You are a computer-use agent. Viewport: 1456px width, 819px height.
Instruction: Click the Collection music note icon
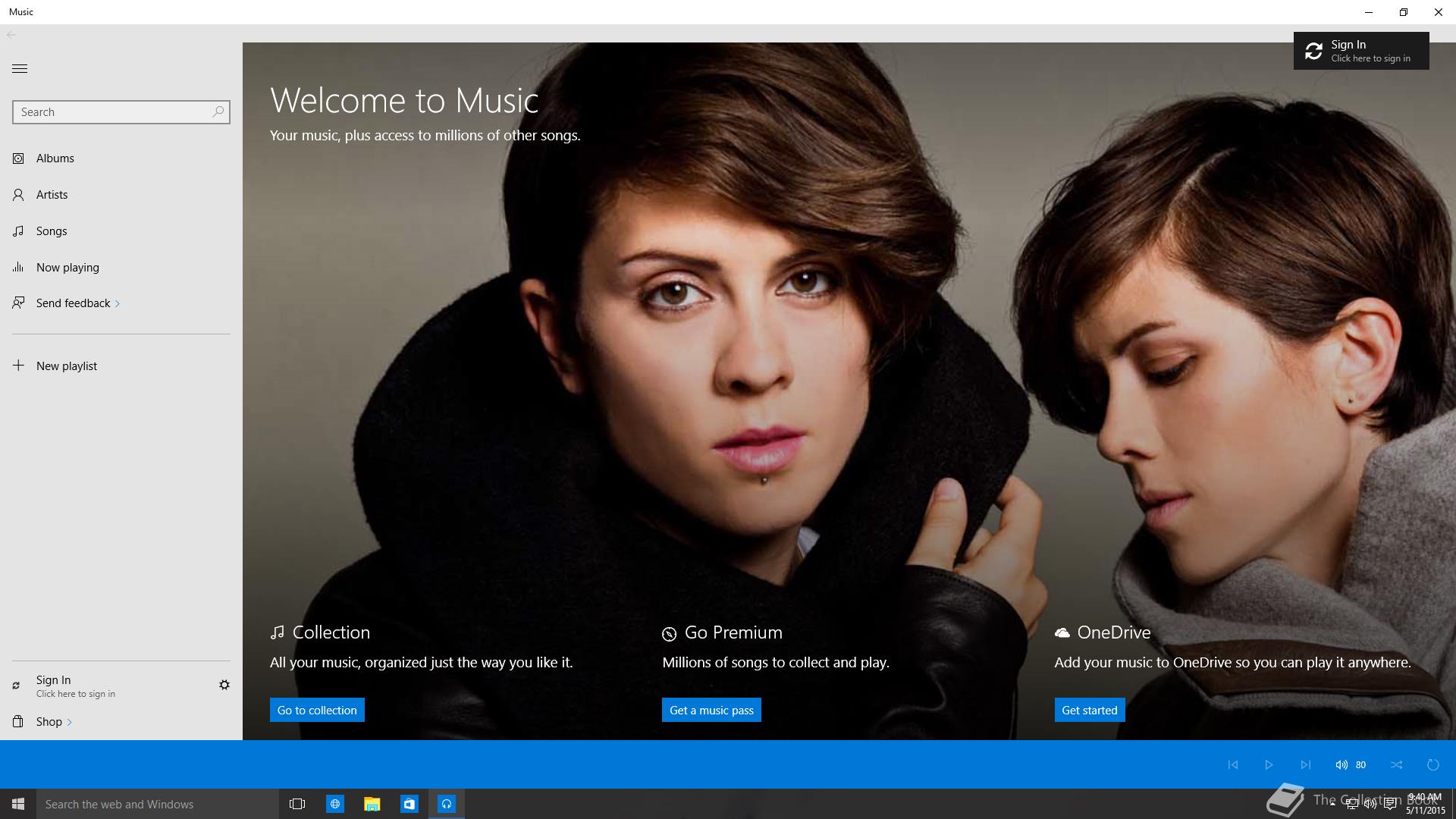click(x=277, y=632)
